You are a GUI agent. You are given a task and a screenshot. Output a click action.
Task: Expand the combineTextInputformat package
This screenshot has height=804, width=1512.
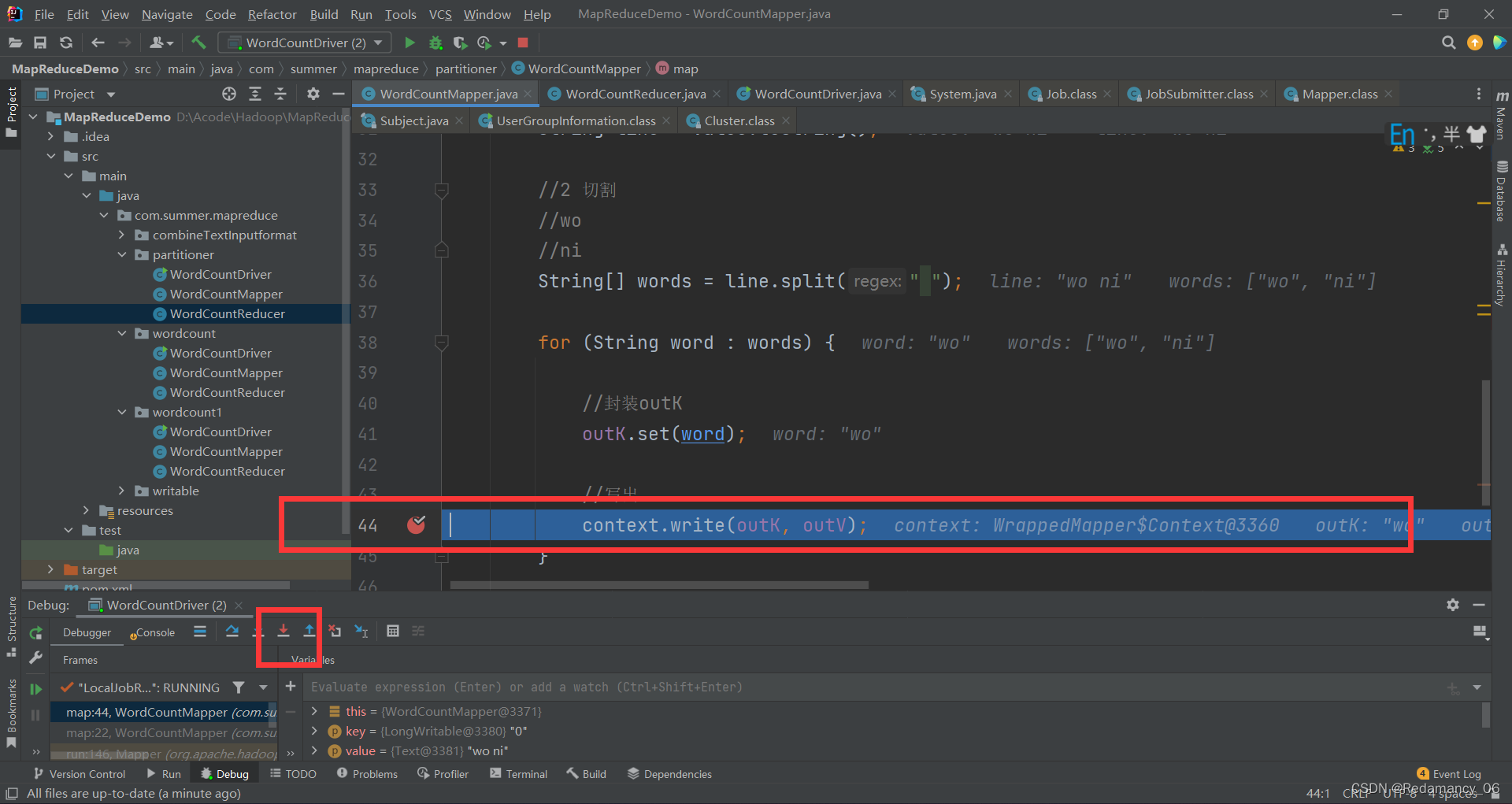[121, 235]
